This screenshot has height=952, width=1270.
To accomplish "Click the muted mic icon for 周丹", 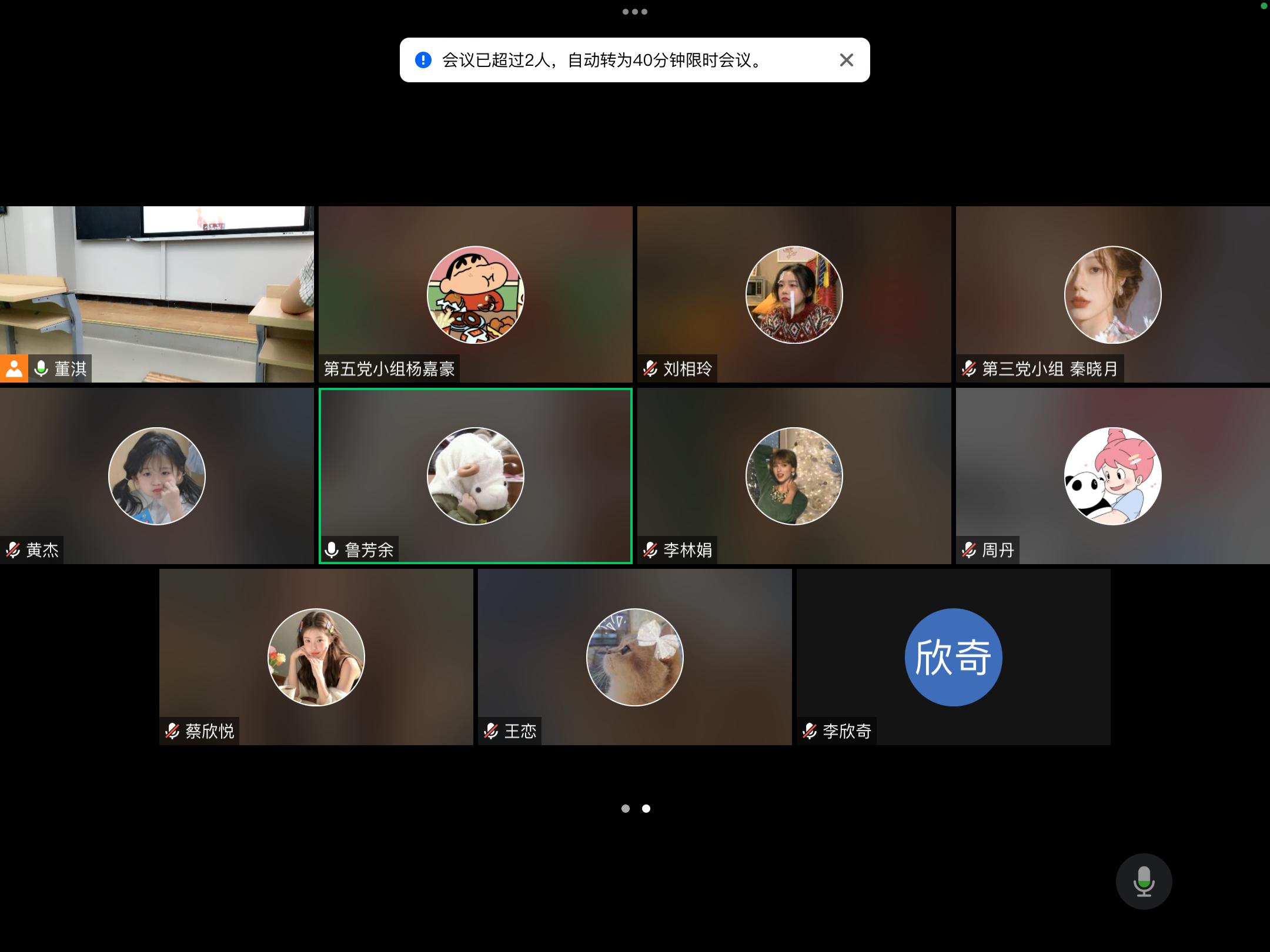I will [969, 550].
